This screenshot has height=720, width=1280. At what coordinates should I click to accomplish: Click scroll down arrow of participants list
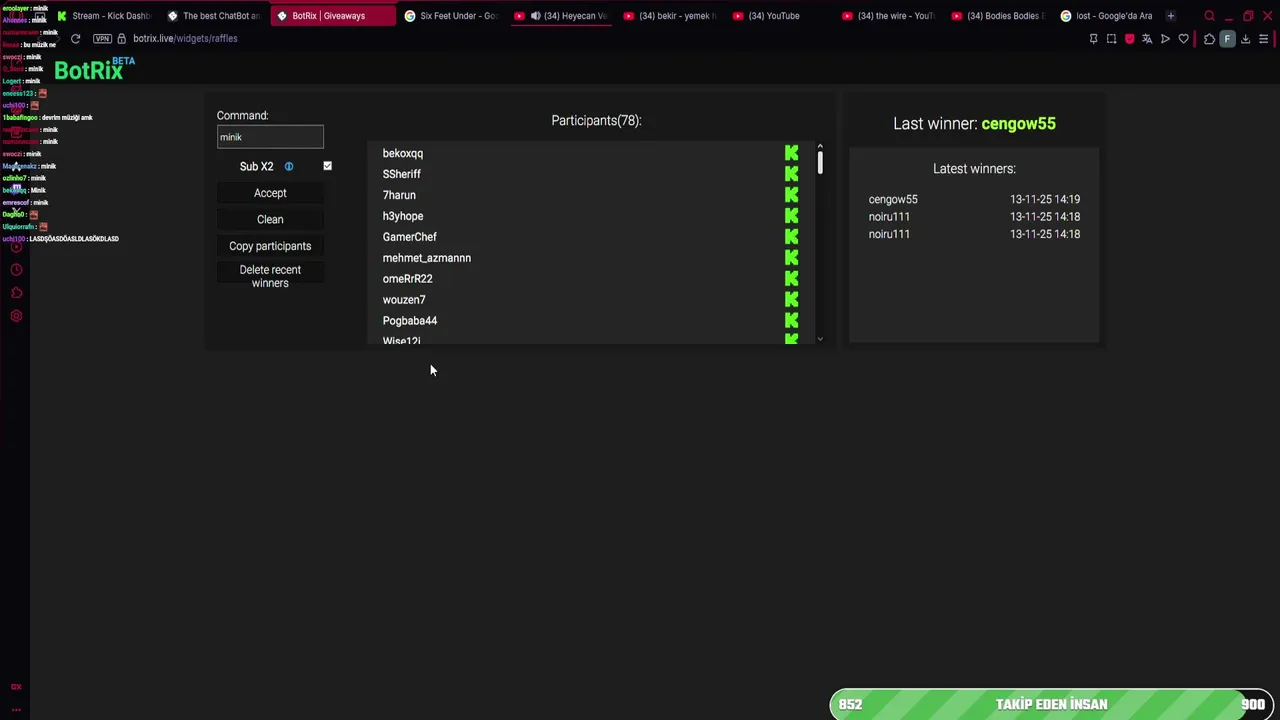tap(820, 340)
